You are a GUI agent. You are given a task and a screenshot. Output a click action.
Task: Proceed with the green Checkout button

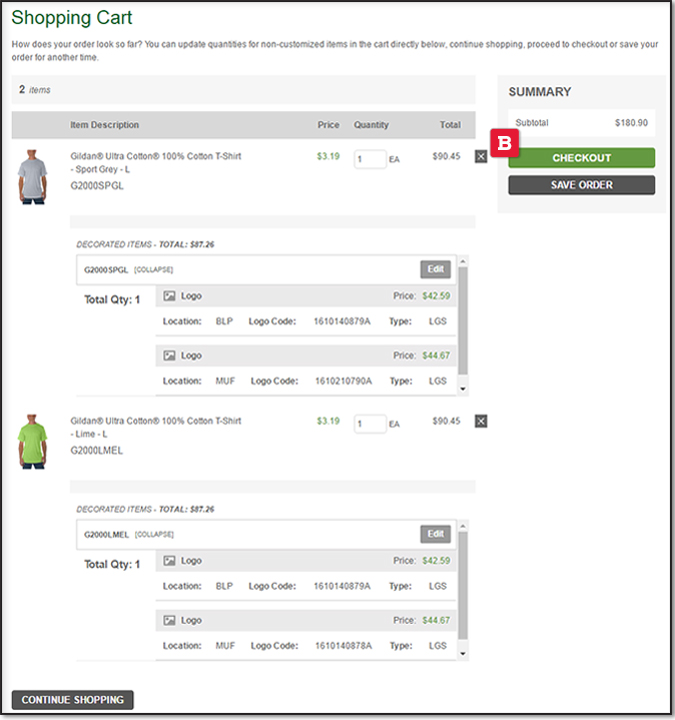coord(581,158)
